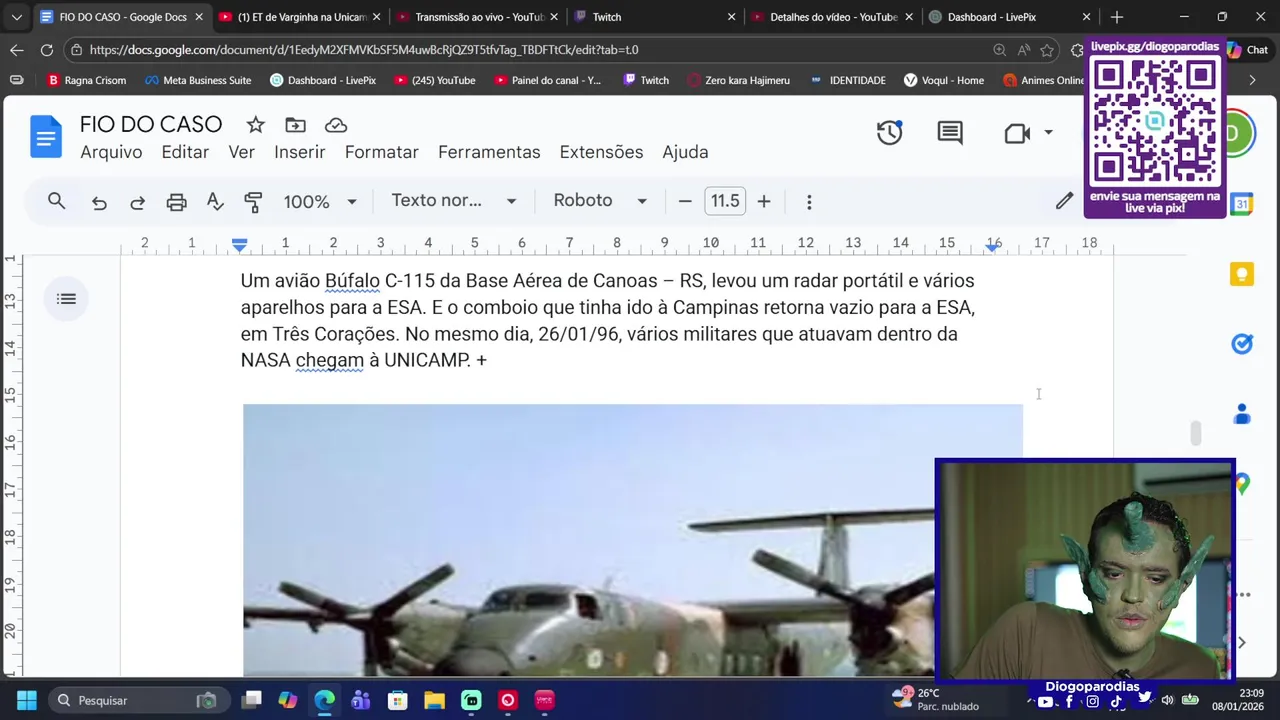Decrease font size with minus button

tap(685, 201)
